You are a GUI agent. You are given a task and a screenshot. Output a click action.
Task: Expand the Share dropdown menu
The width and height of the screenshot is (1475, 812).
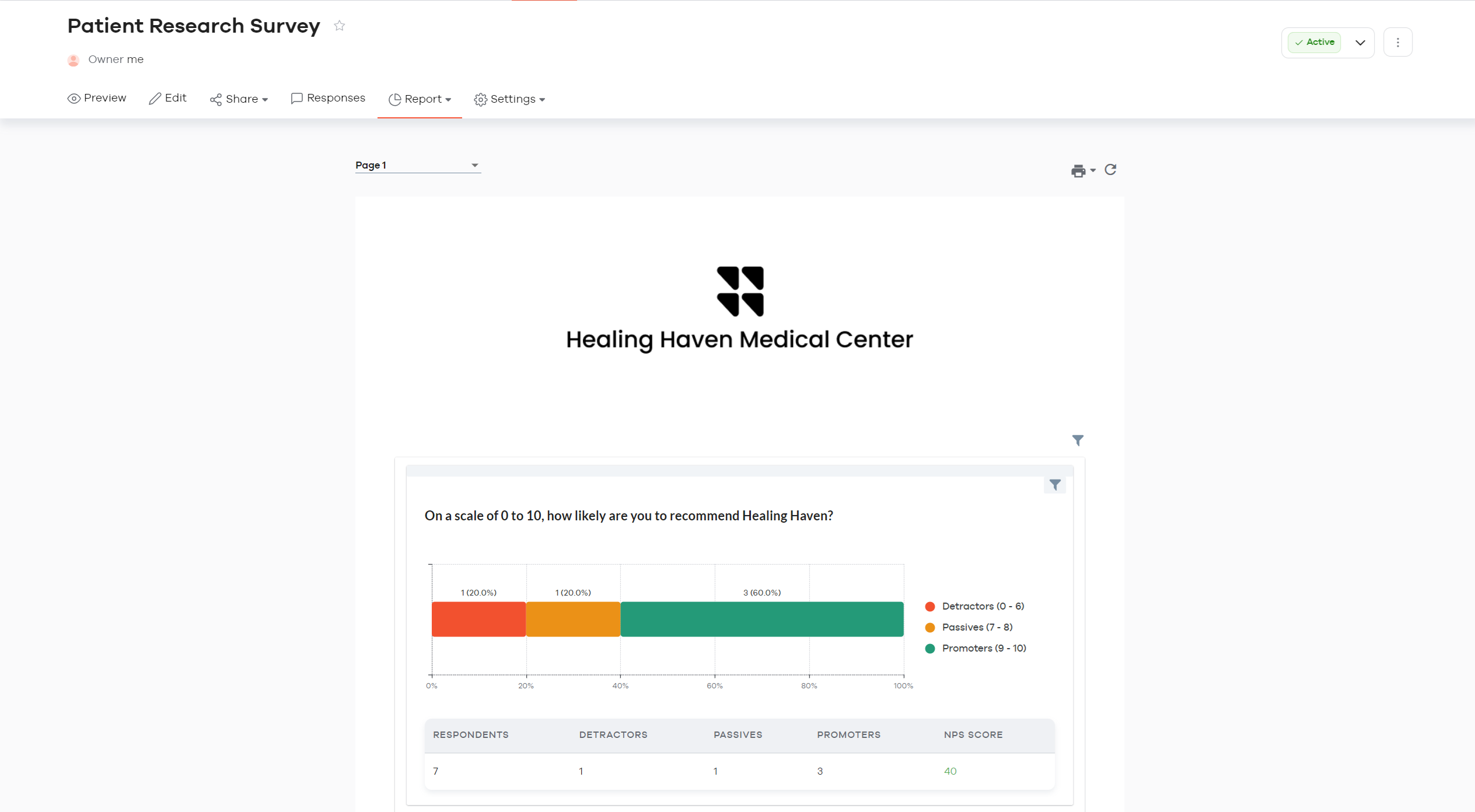click(x=239, y=99)
